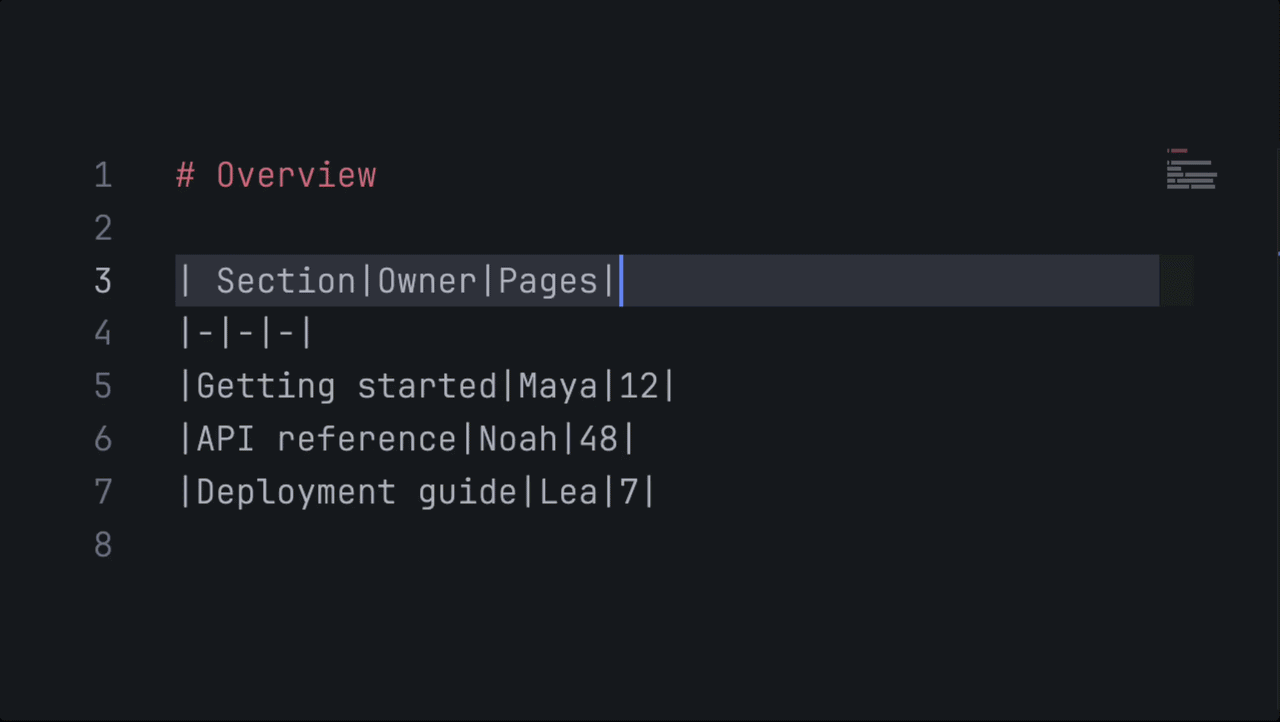This screenshot has width=1280, height=722.
Task: Place the cursor in the Deployment guide cell
Action: 356,492
